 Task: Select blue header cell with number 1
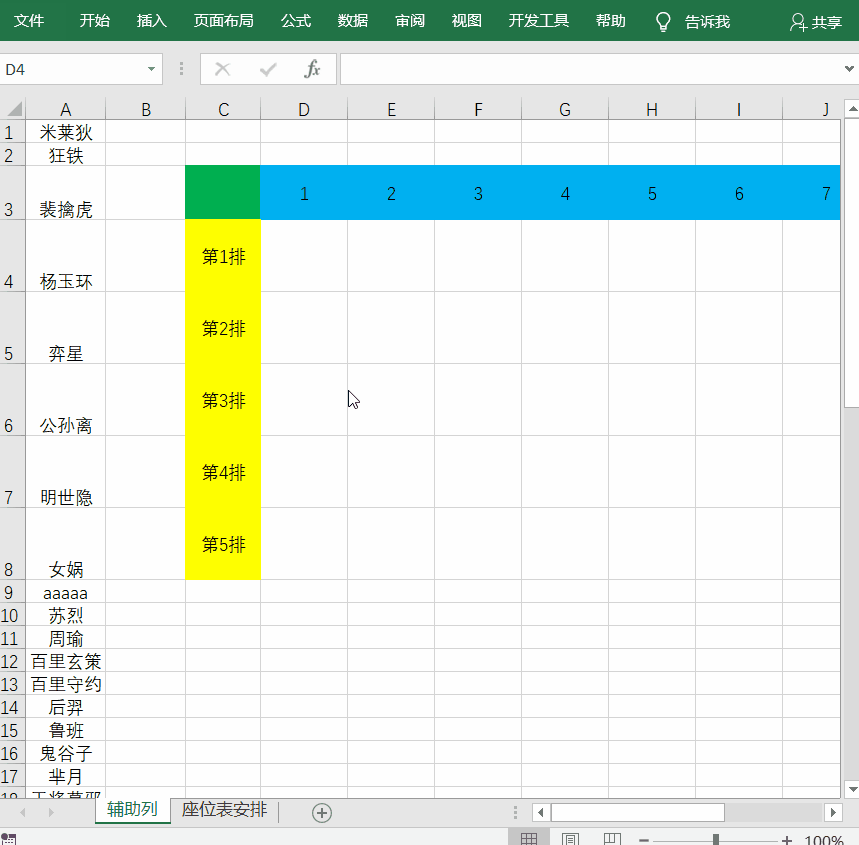(304, 193)
